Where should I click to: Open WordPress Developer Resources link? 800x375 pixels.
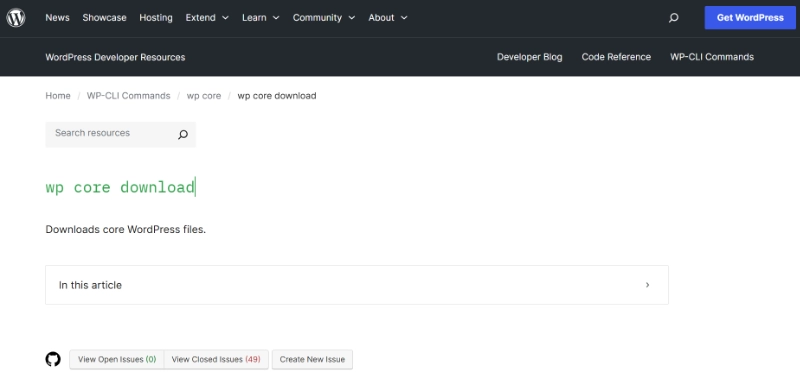(x=115, y=57)
